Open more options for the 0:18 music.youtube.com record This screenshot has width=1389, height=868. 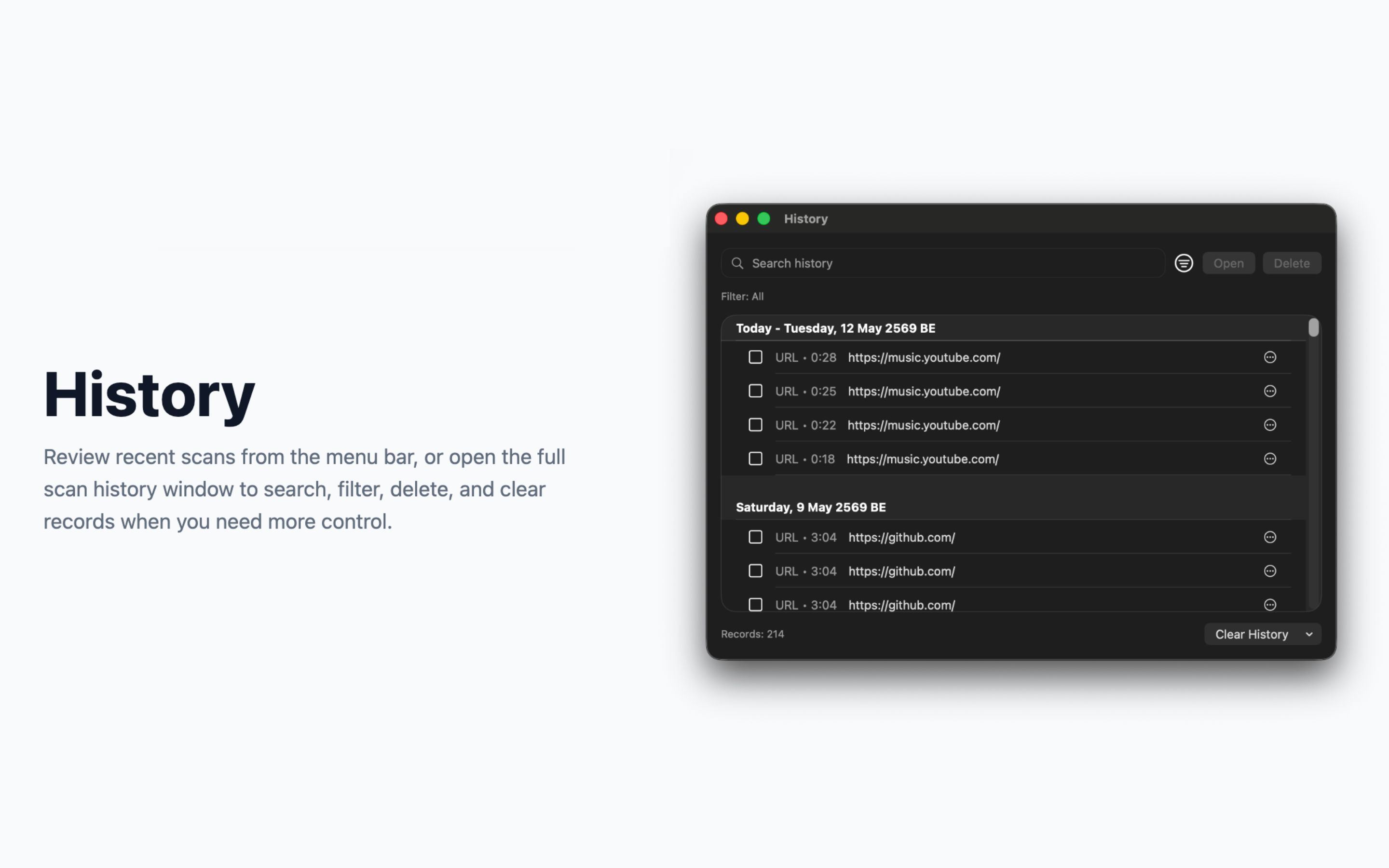click(1269, 459)
